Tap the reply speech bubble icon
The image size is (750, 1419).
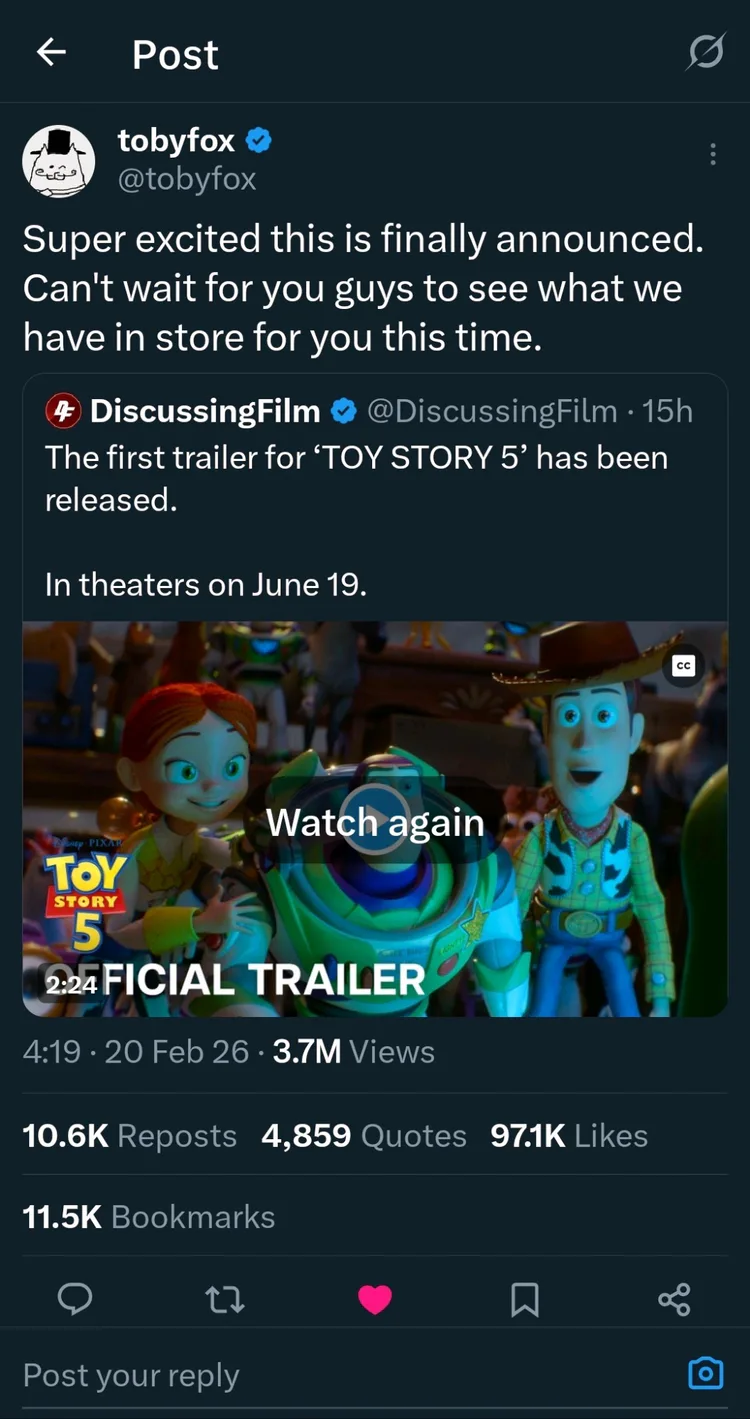point(75,1298)
